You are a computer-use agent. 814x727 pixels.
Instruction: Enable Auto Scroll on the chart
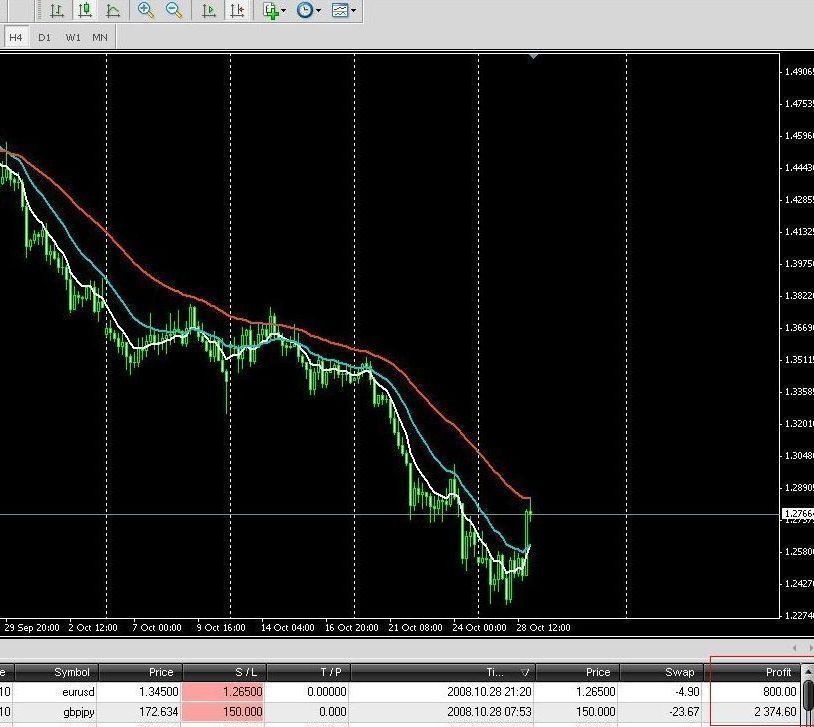pos(209,11)
